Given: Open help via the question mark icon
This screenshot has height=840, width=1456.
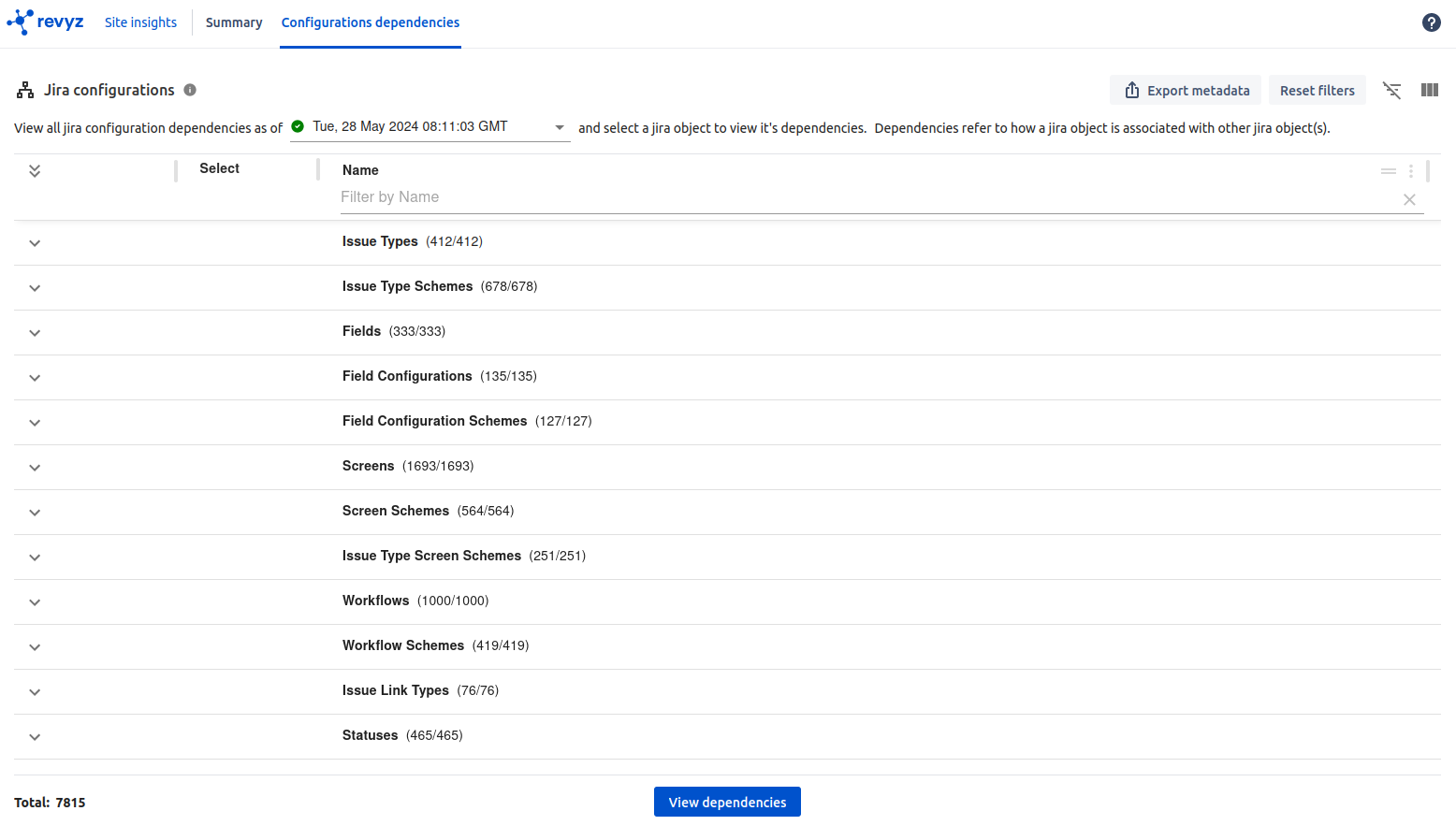Looking at the screenshot, I should point(1431,22).
